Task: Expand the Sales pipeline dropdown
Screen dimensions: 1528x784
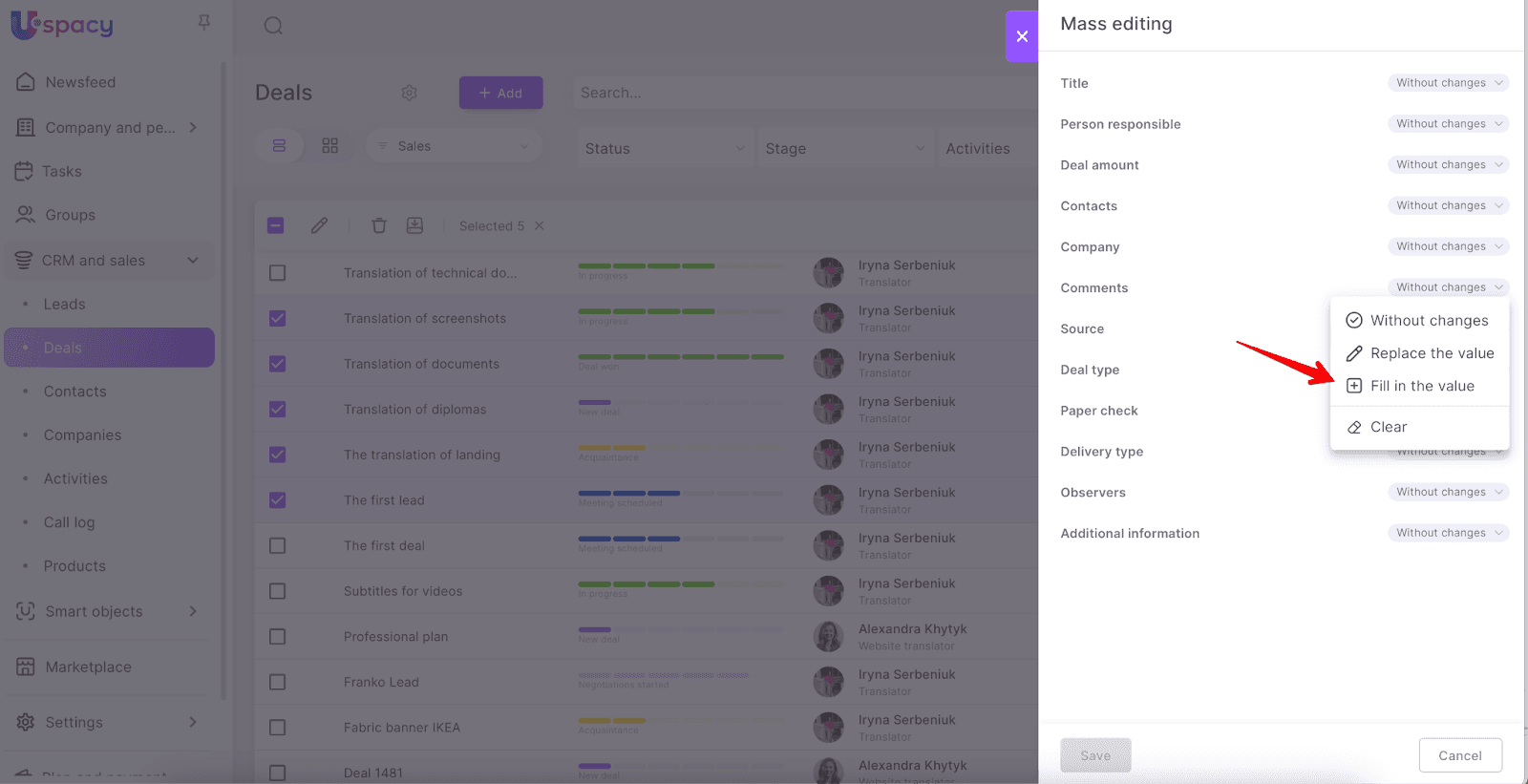Action: coord(455,146)
